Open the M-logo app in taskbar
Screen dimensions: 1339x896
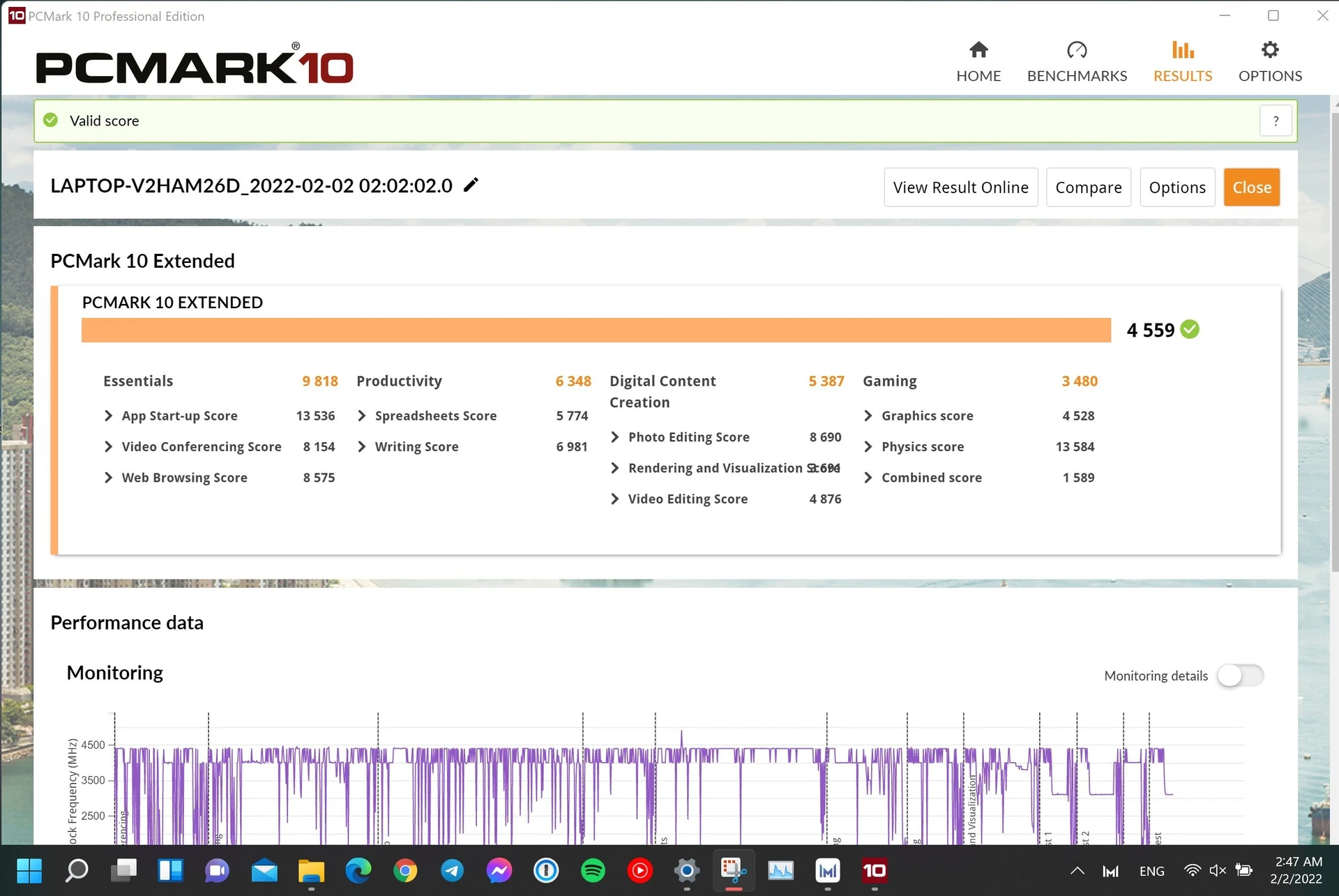click(x=828, y=871)
